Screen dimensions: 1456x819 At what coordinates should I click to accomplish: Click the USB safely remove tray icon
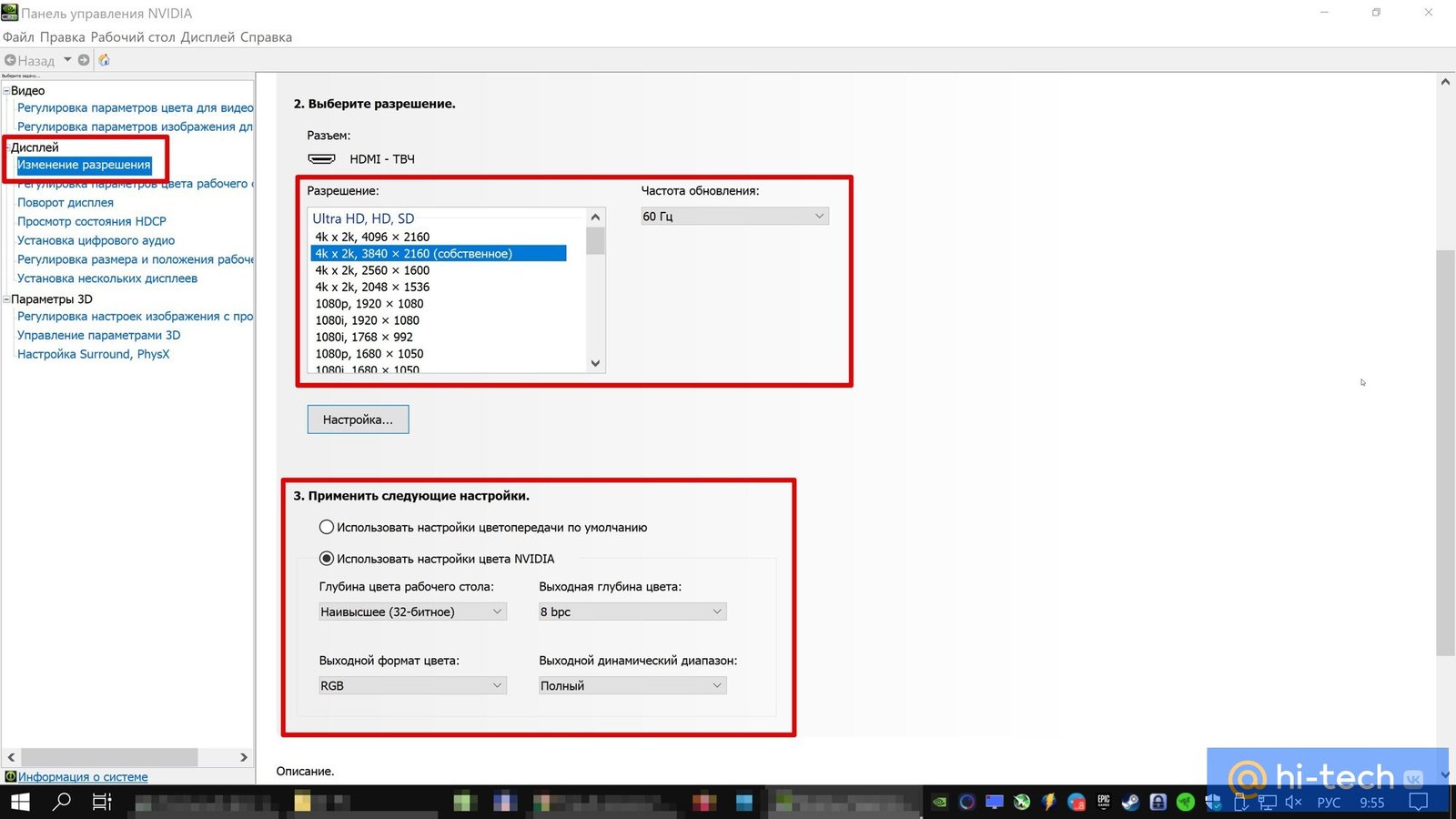point(1240,802)
